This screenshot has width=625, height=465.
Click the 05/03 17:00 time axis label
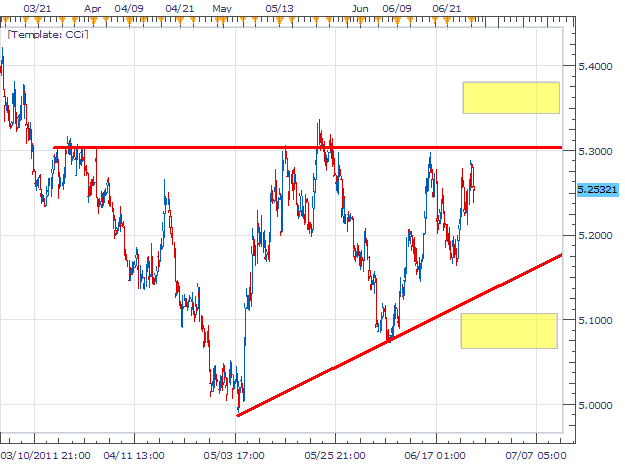[x=234, y=455]
